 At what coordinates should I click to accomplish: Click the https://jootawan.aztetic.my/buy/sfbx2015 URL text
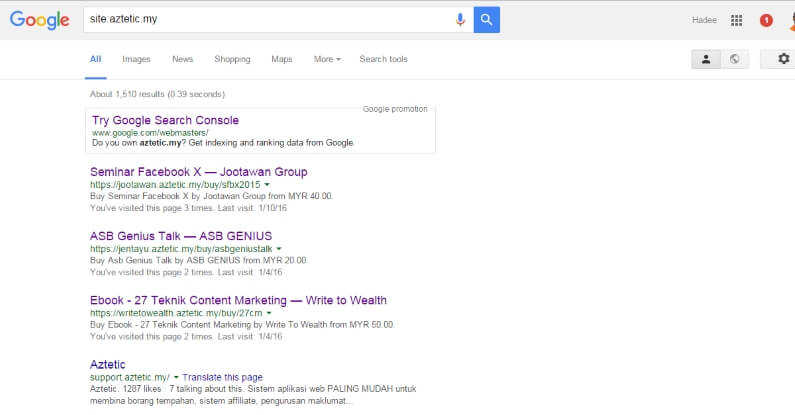(x=175, y=185)
